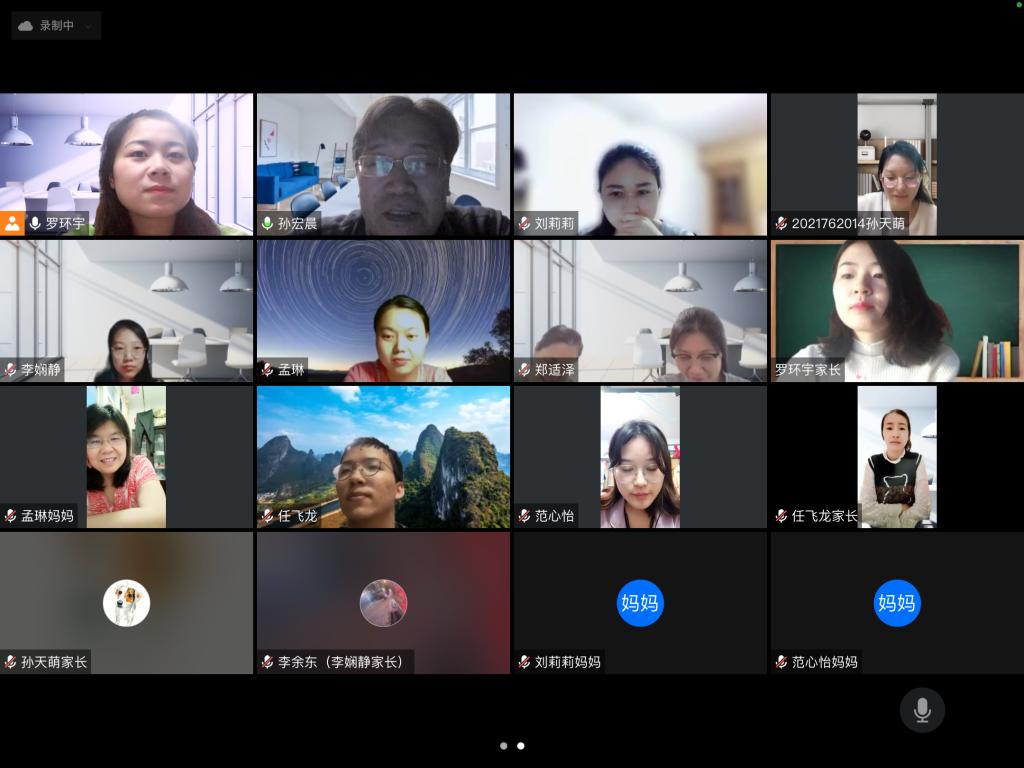Viewport: 1024px width, 768px height.
Task: Select the 罗环宇家长 name label
Action: click(807, 370)
